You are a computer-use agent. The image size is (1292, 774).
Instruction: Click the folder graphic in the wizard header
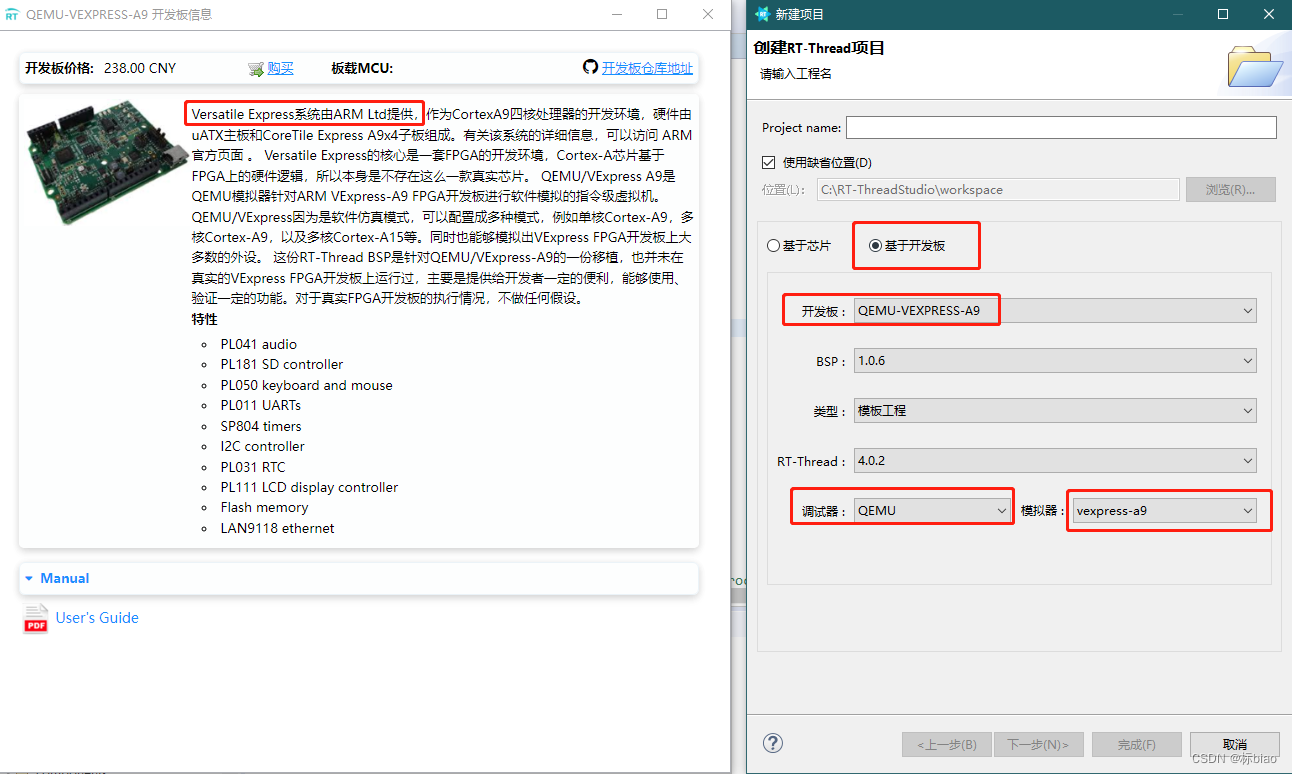[x=1255, y=65]
